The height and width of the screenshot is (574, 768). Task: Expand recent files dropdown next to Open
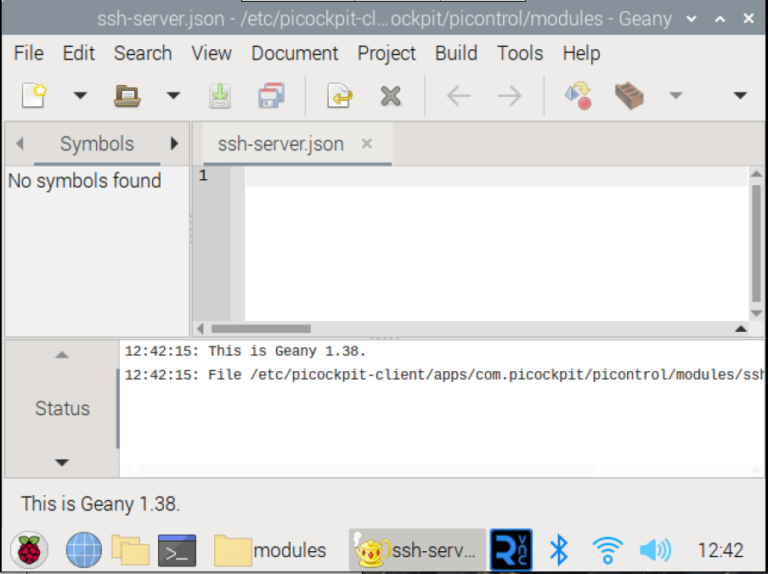173,96
